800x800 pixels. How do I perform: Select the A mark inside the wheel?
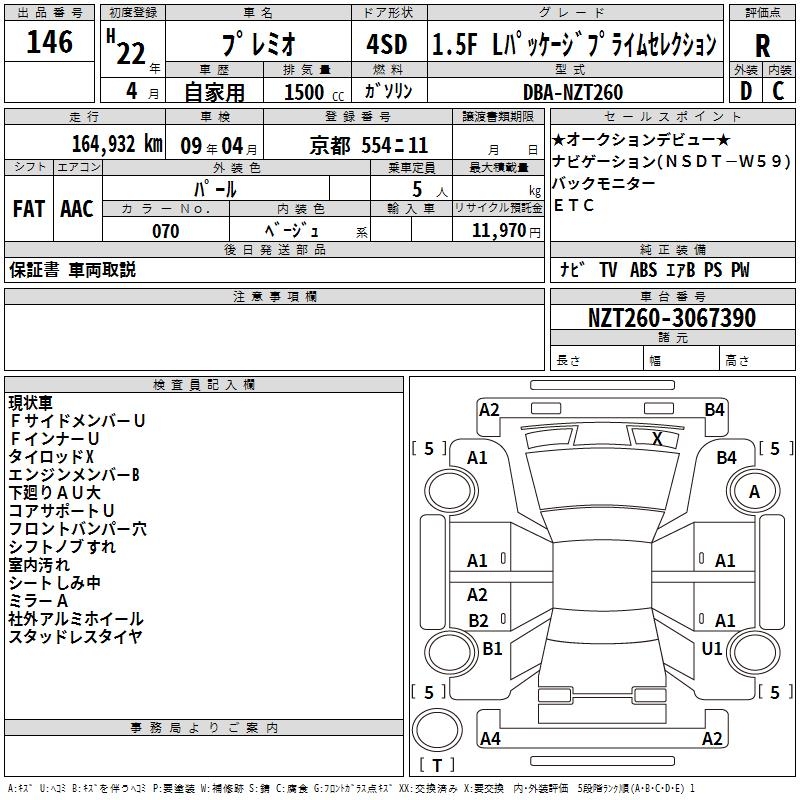754,492
